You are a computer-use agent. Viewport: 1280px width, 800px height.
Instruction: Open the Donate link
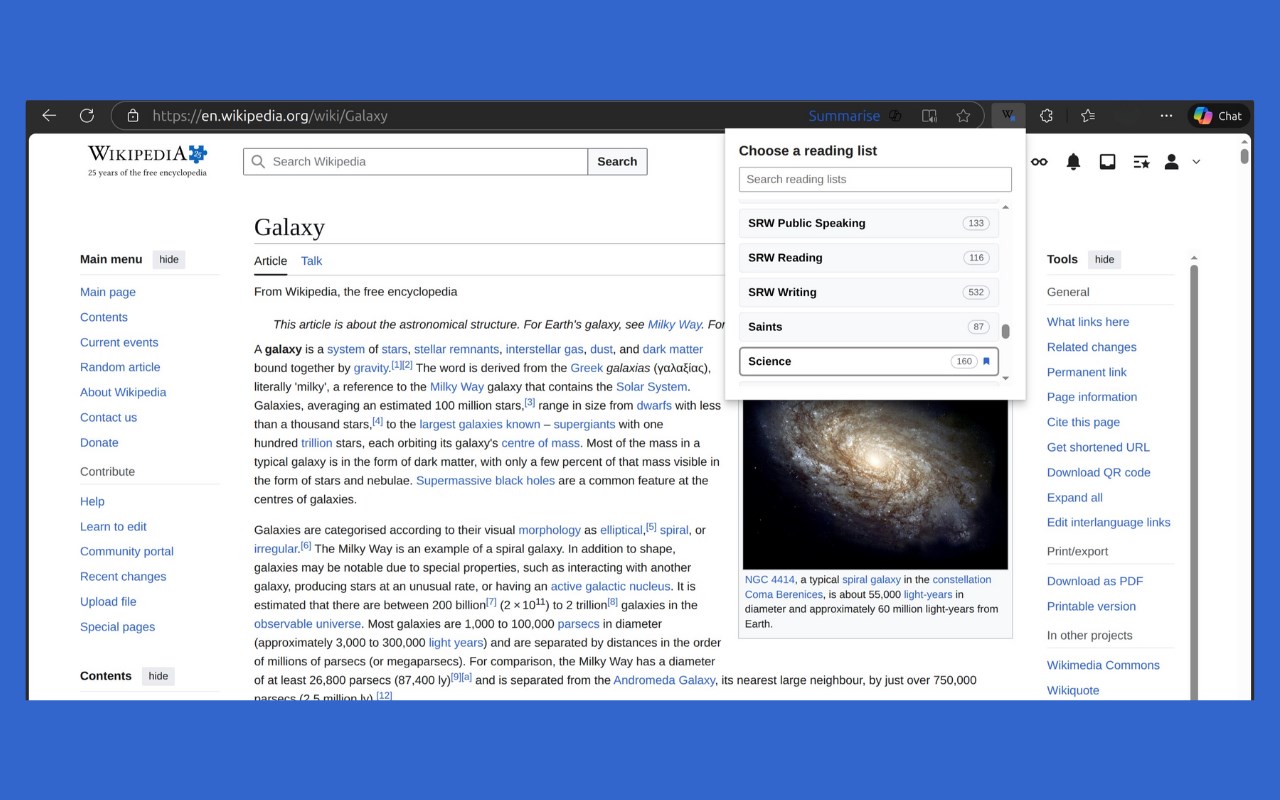tap(99, 442)
